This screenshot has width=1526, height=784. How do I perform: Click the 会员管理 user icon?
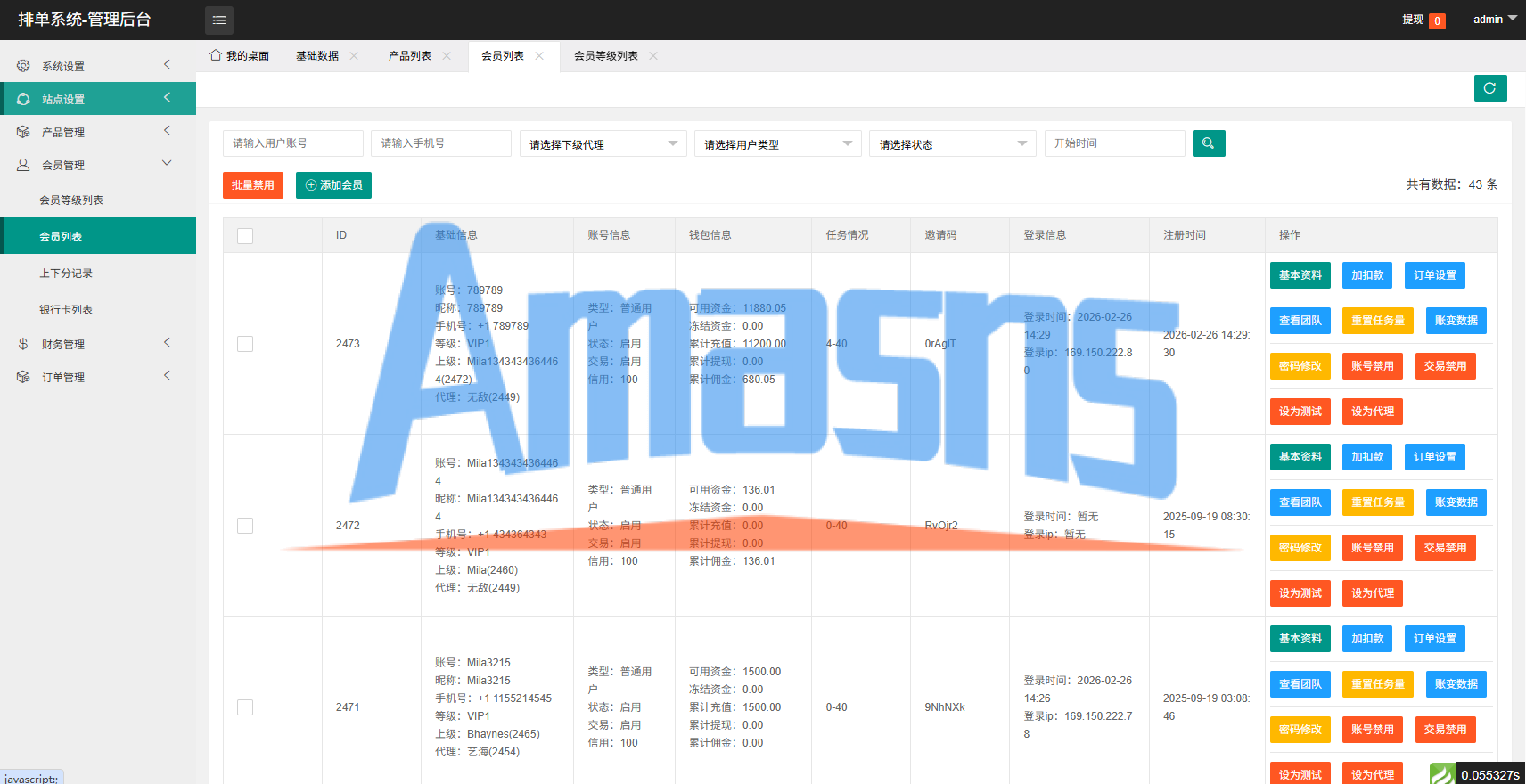pos(23,165)
